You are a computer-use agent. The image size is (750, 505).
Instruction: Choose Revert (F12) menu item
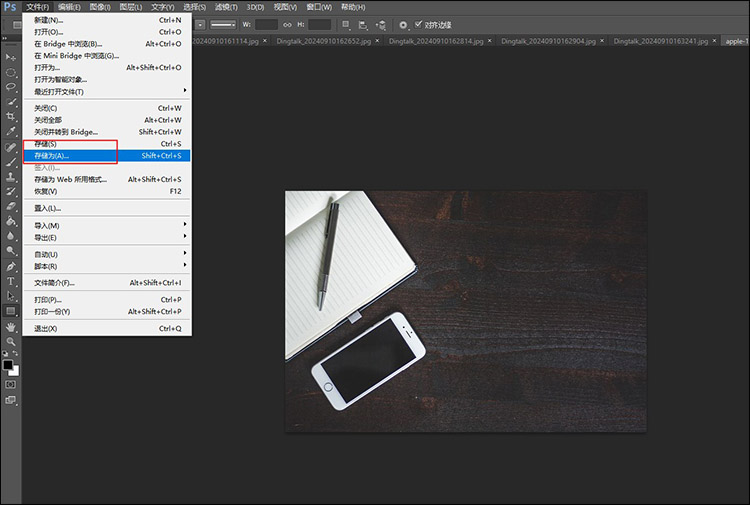tap(107, 191)
